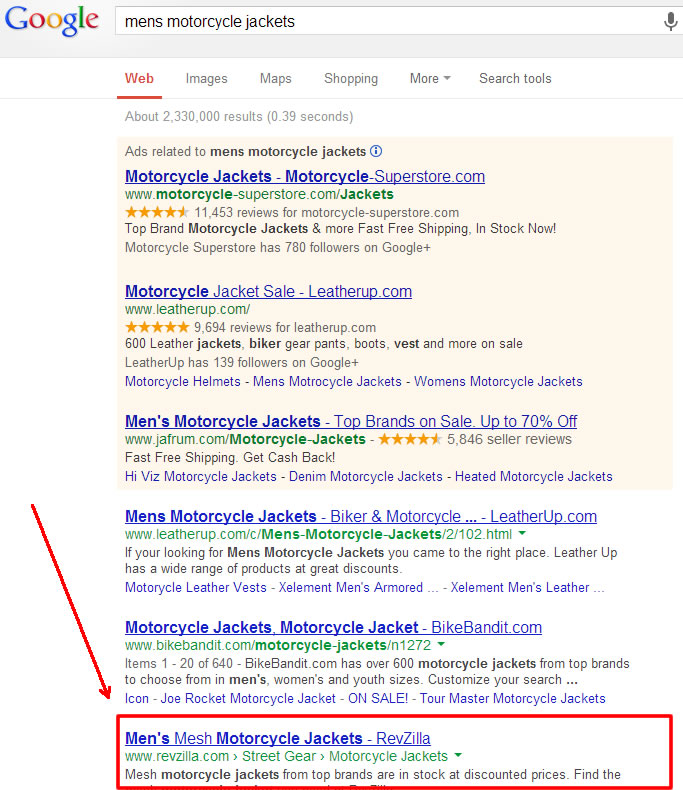
Task: Open the Shopping tab
Action: [x=351, y=79]
